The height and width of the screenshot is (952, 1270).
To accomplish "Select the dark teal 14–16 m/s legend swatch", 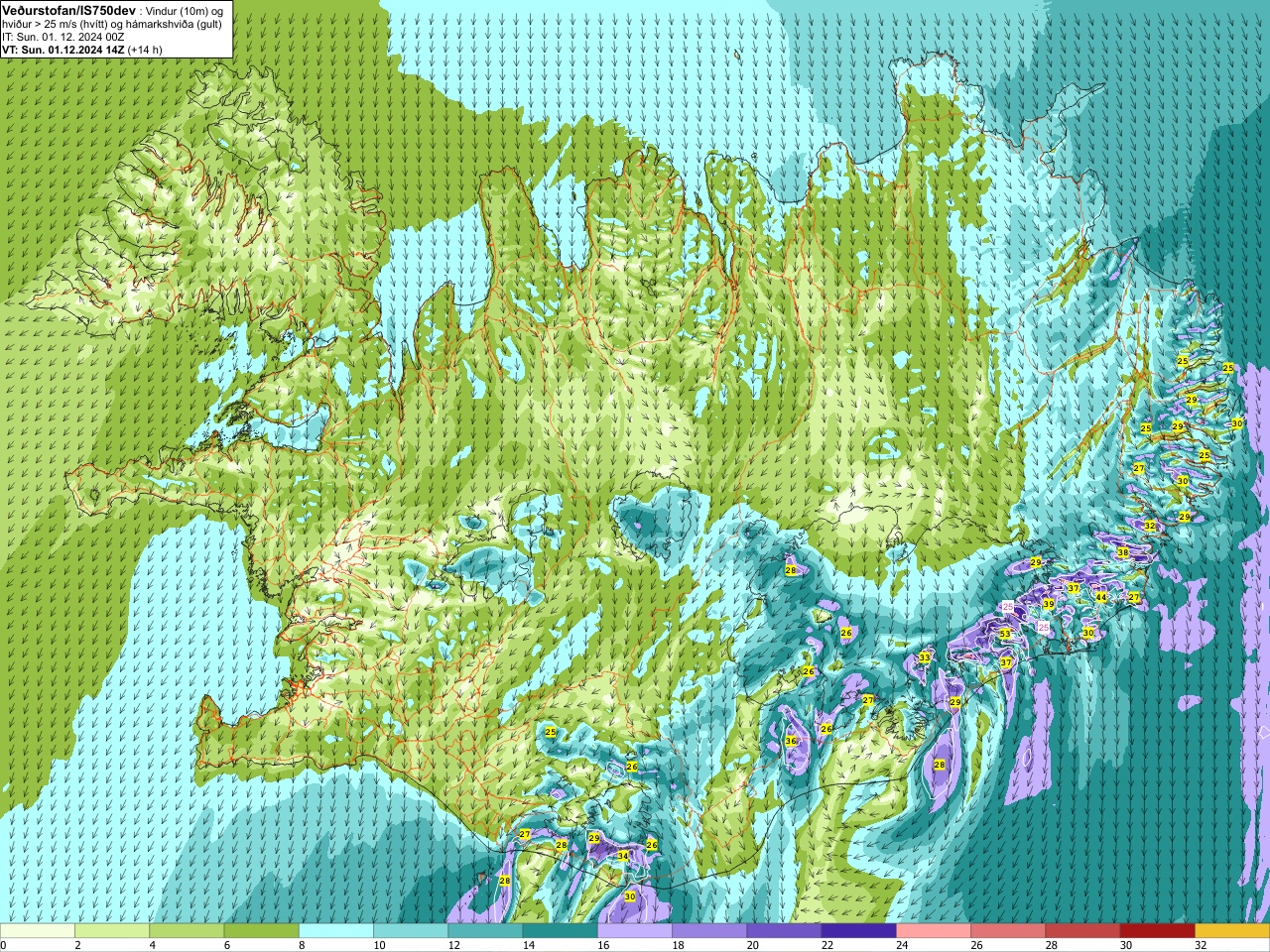I will 560,931.
